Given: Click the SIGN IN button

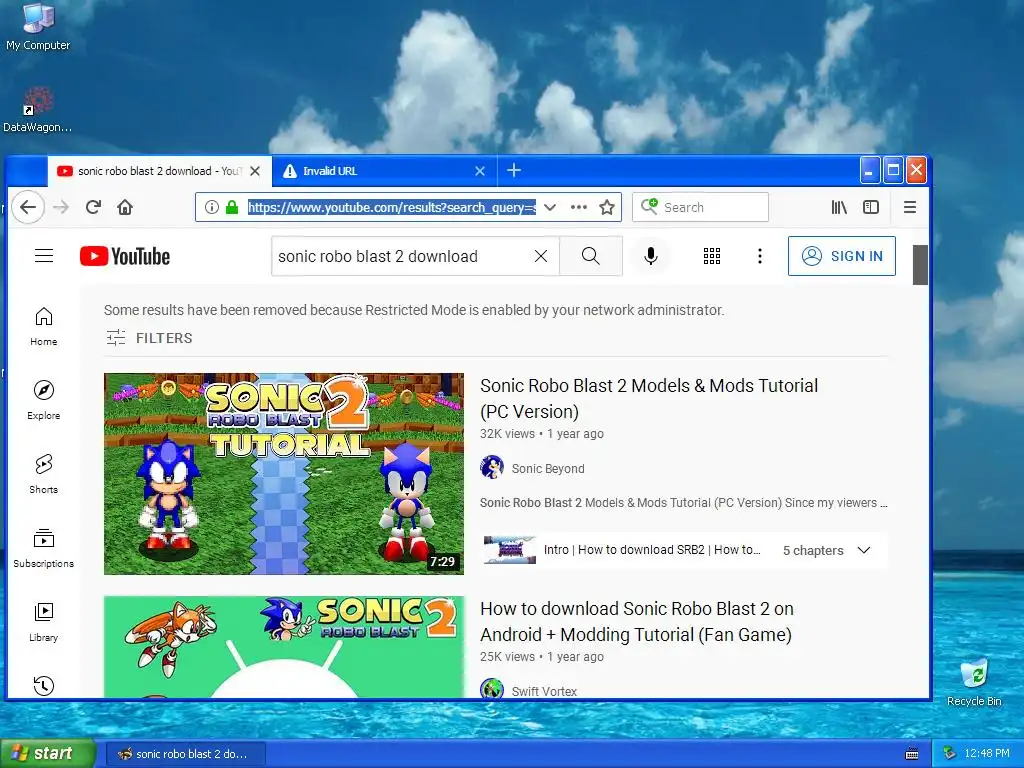Looking at the screenshot, I should [842, 256].
